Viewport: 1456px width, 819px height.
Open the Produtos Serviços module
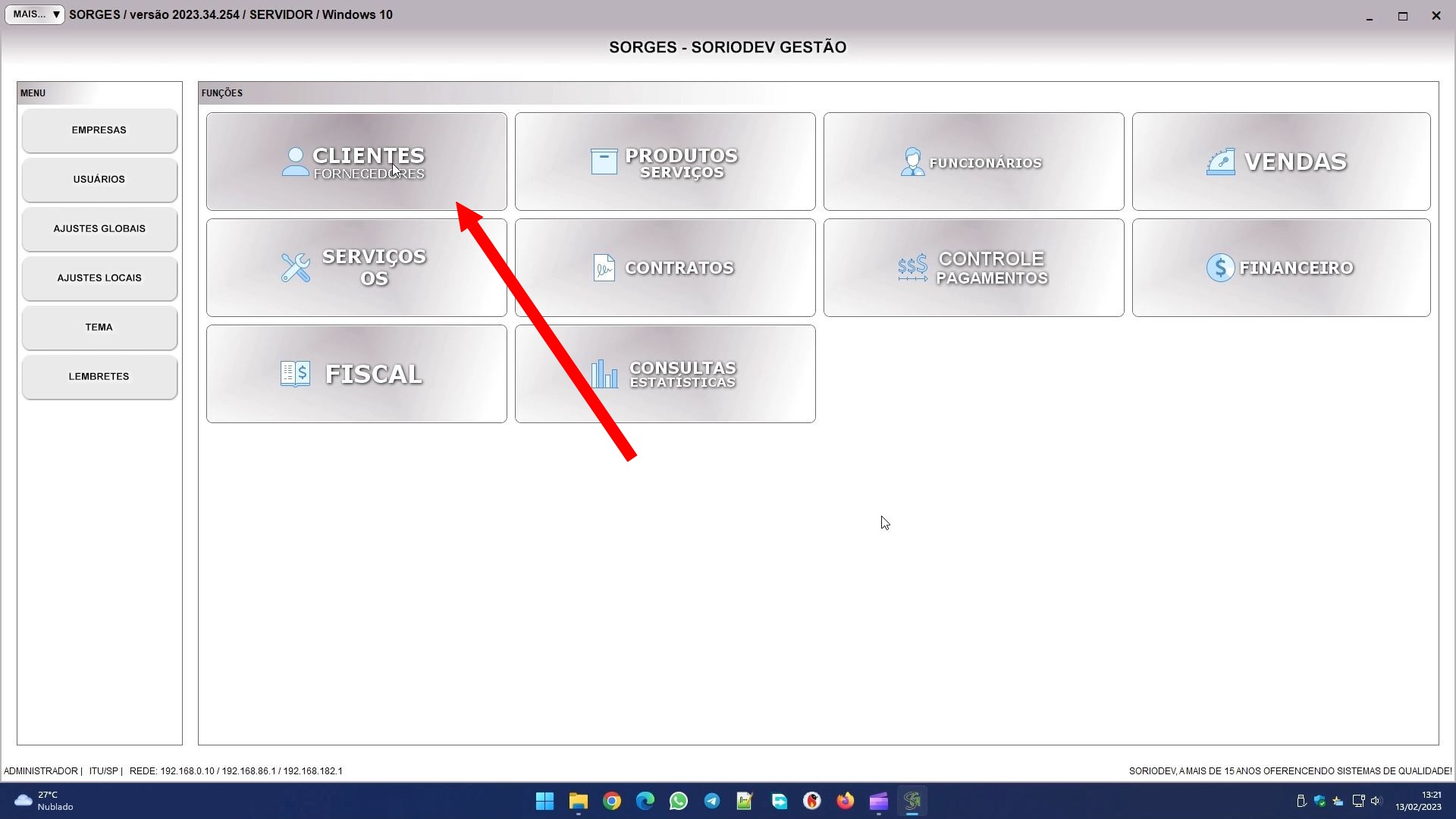pos(665,162)
